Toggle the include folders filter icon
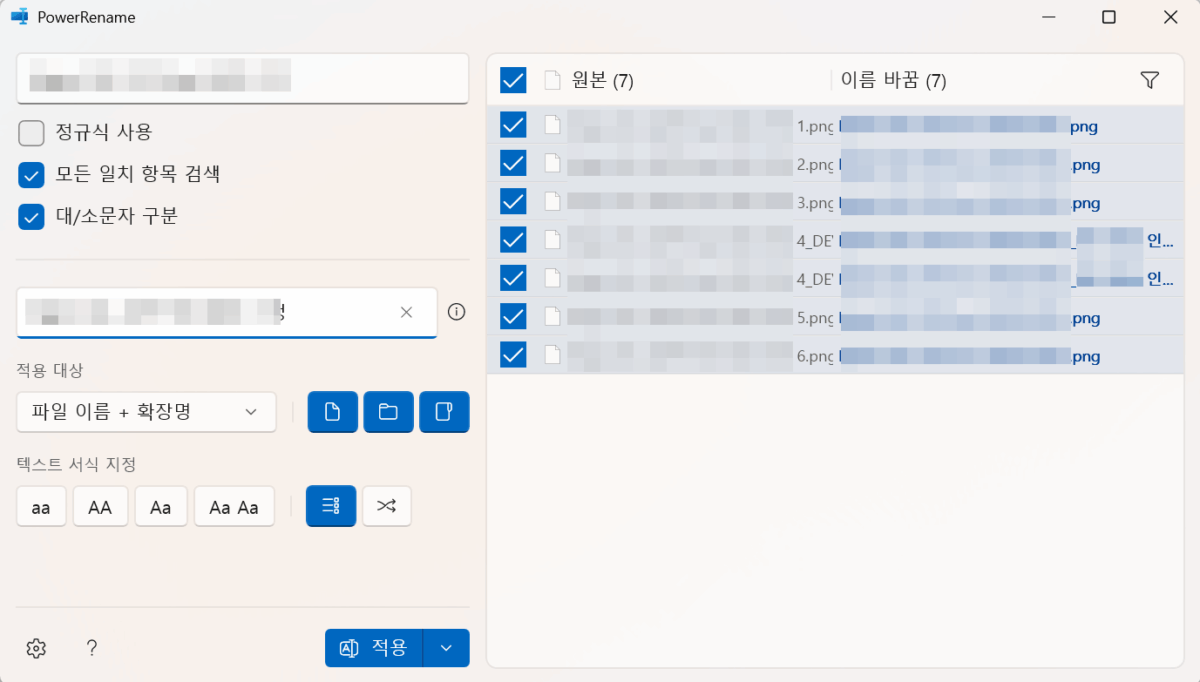 (388, 411)
